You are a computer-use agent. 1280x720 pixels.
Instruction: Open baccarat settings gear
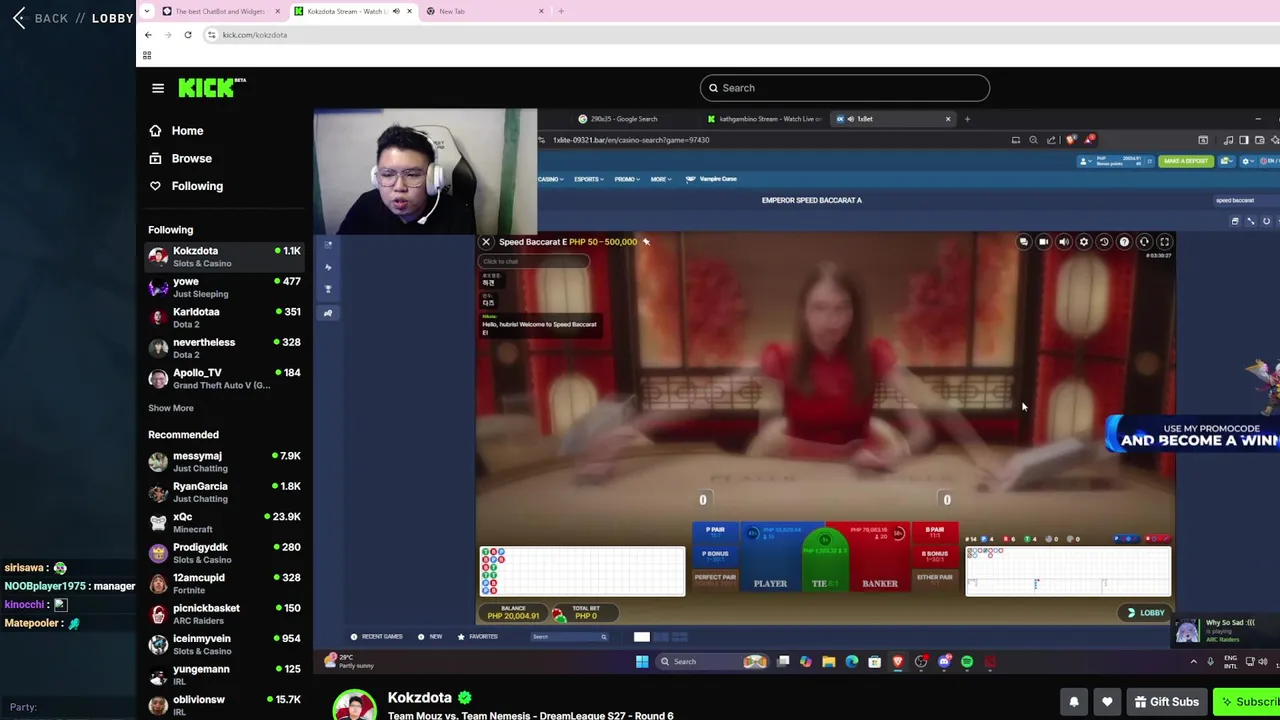tap(1084, 242)
